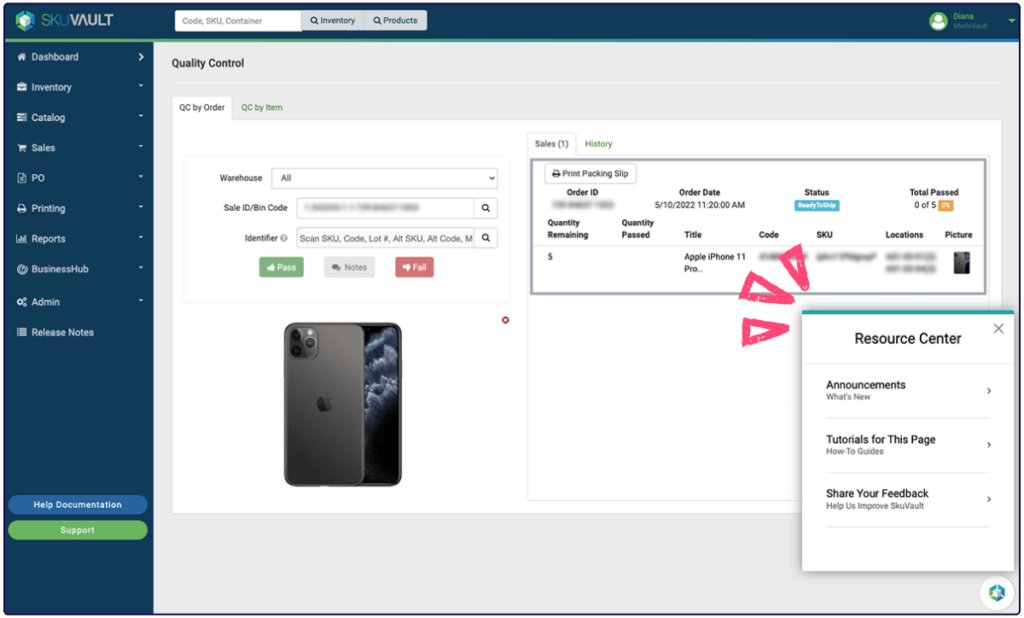This screenshot has height=618, width=1024.
Task: Click the ReadyToShip status badge
Action: 816,205
